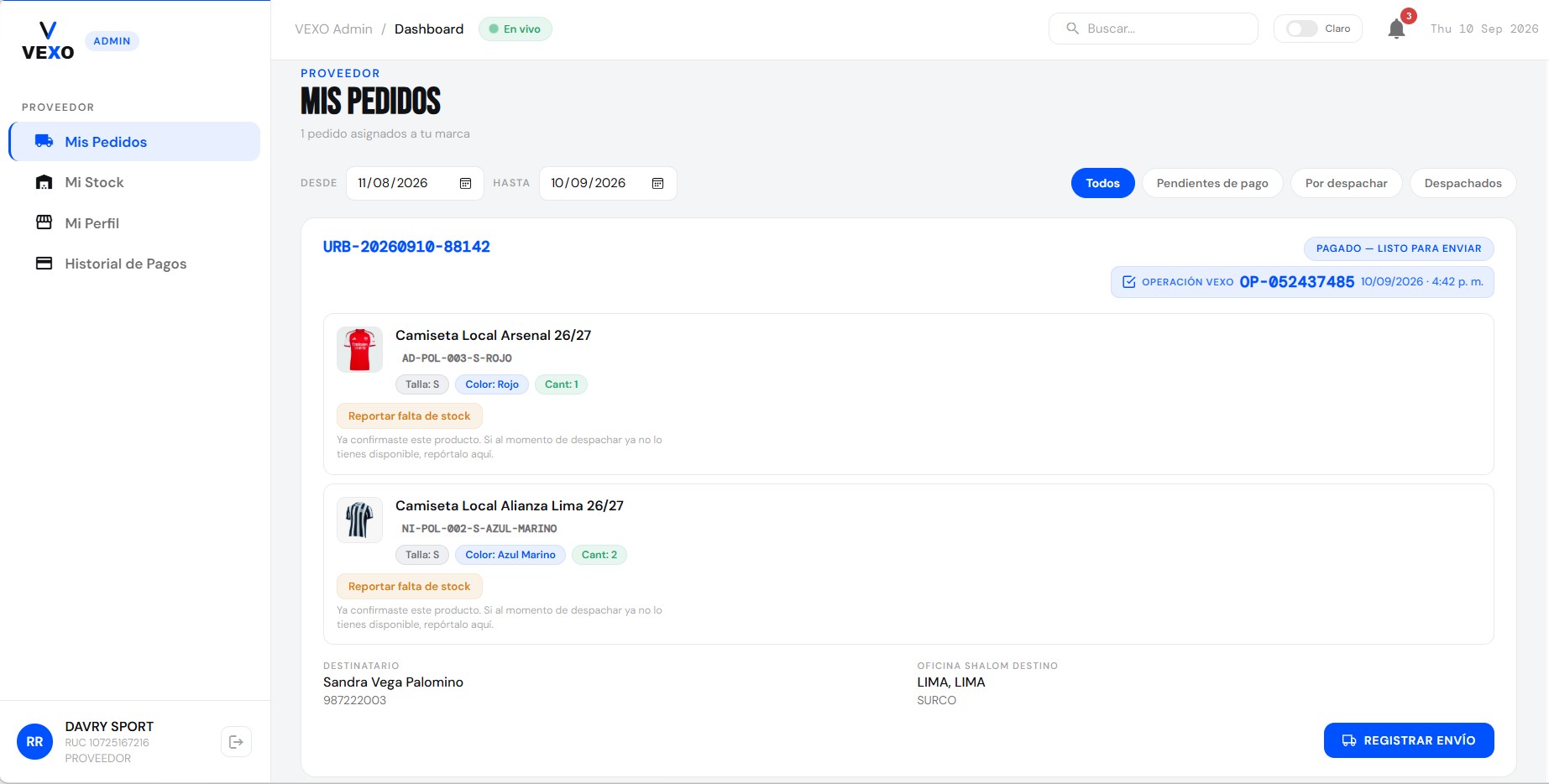Click the Color: Rojo tag

(492, 384)
